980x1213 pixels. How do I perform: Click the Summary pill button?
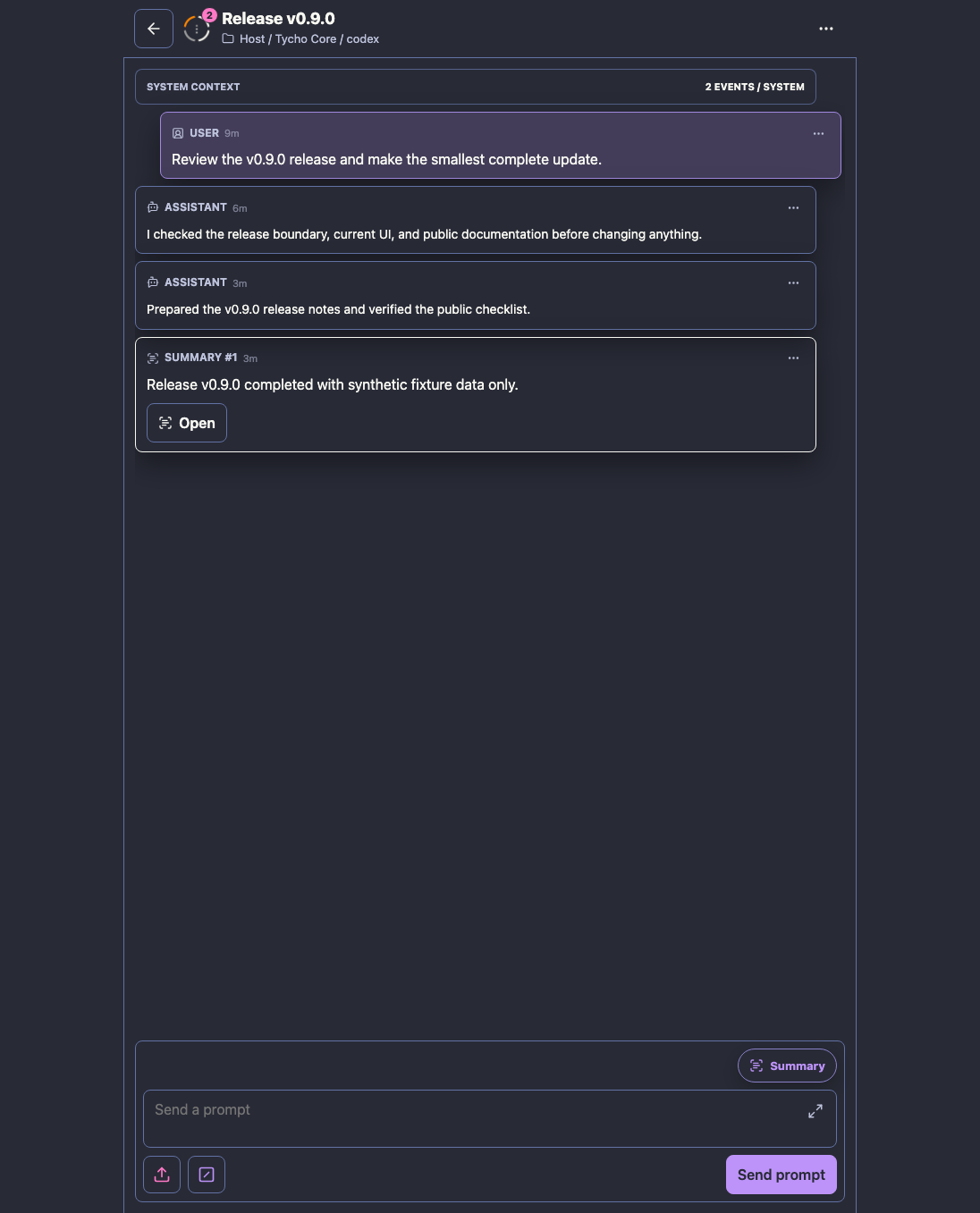click(x=787, y=1066)
